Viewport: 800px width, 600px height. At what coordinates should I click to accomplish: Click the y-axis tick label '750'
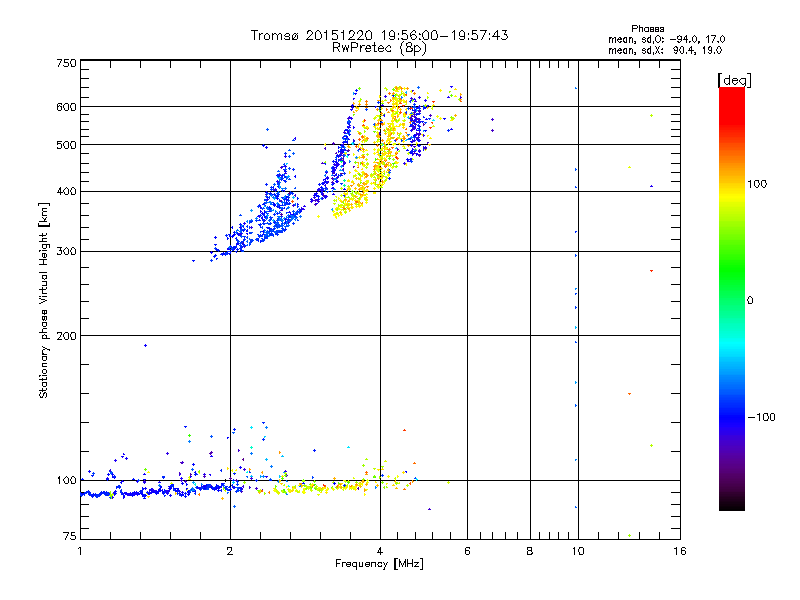click(66, 63)
